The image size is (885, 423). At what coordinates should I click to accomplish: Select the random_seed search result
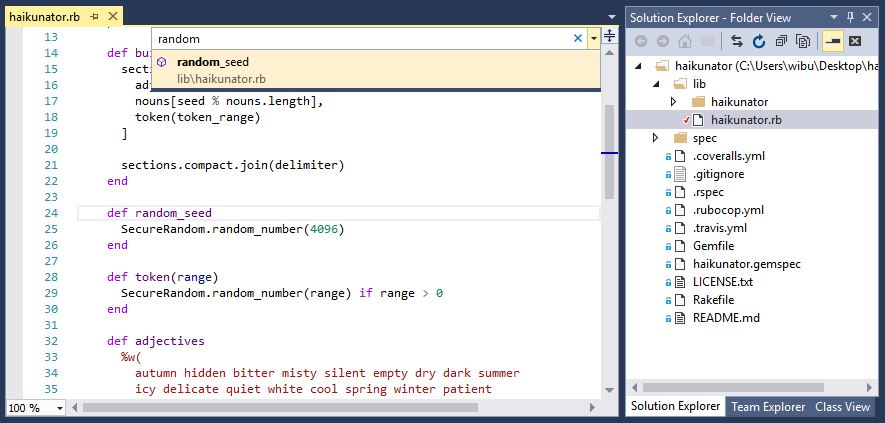tap(376, 70)
